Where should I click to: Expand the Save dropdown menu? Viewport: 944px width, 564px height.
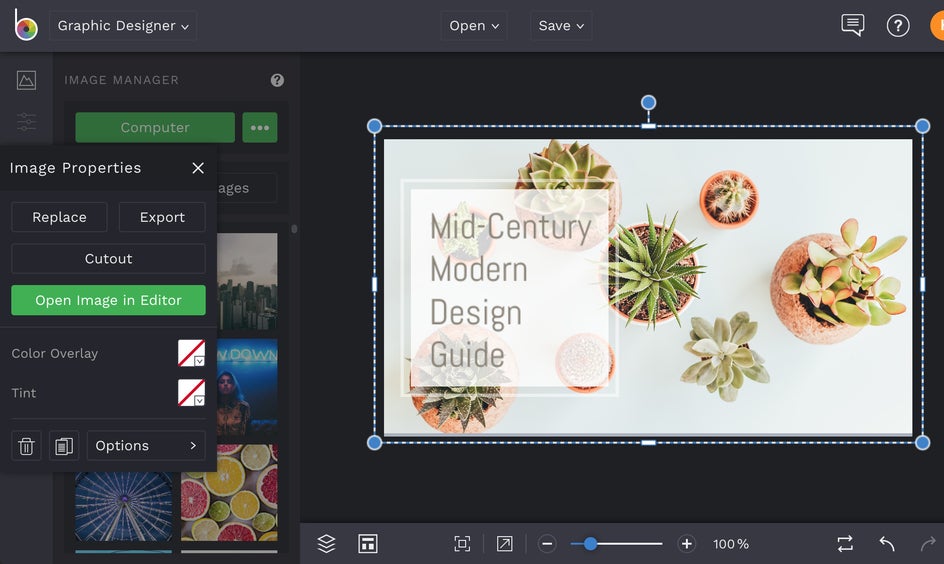[x=561, y=26]
